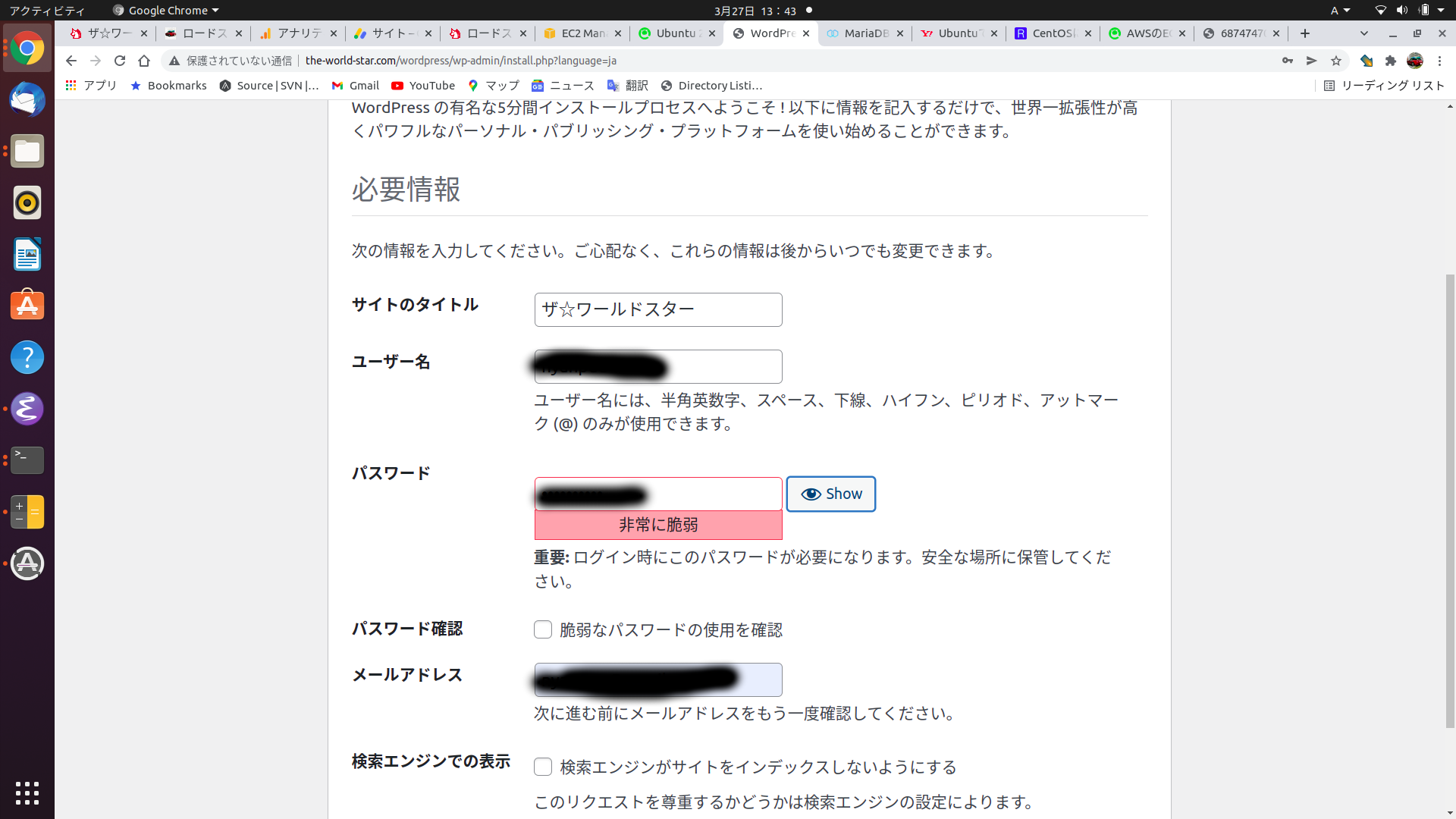The height and width of the screenshot is (819, 1456).
Task: Launch Emacs from the dock
Action: coord(27,409)
